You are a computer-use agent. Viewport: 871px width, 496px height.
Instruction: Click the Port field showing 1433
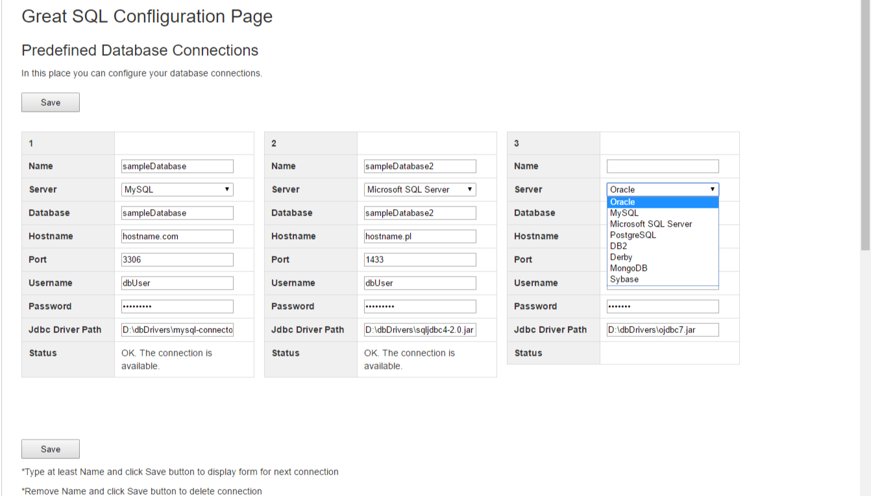point(420,259)
